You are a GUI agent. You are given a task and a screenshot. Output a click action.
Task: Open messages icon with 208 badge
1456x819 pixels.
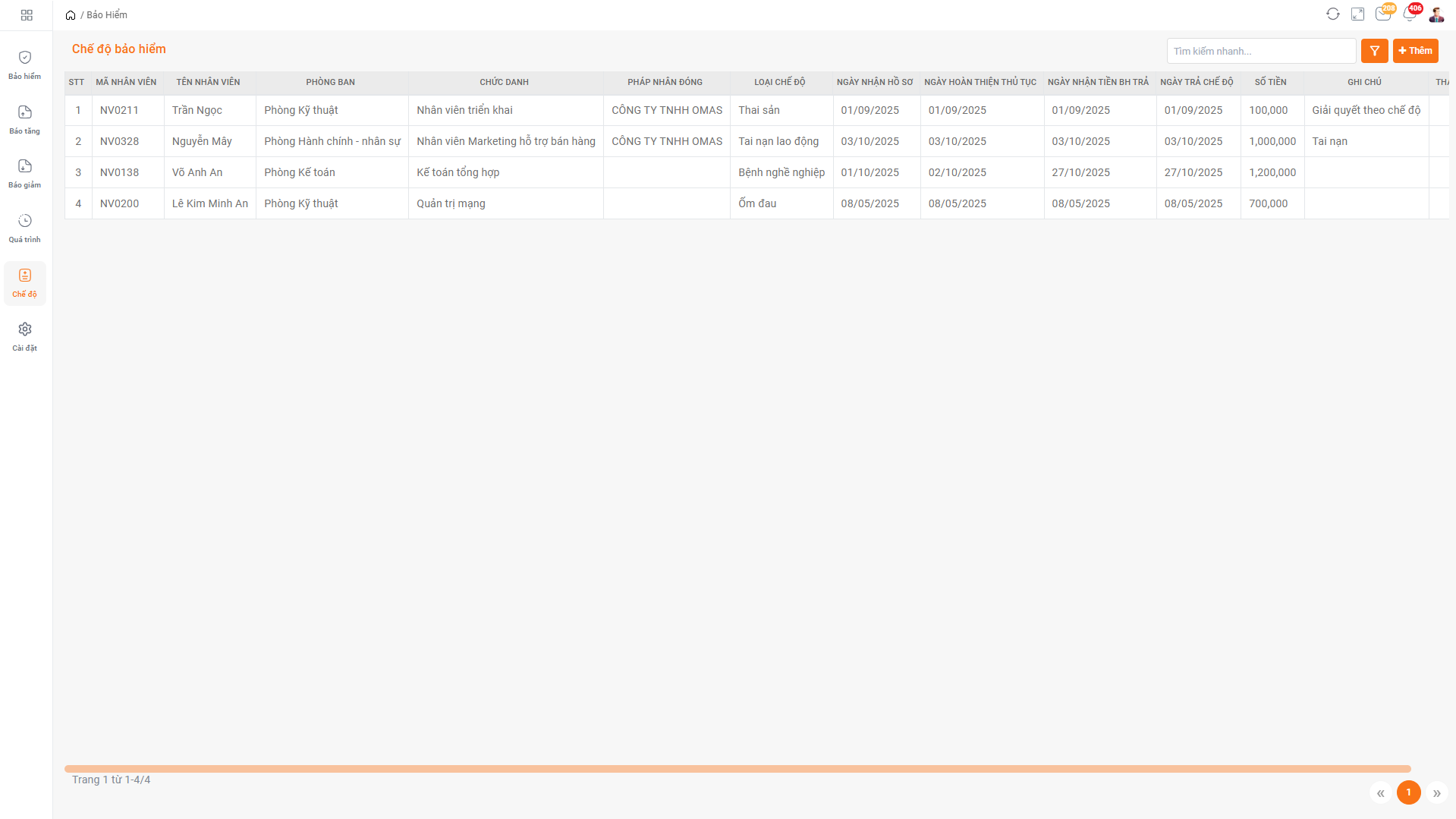[x=1382, y=14]
